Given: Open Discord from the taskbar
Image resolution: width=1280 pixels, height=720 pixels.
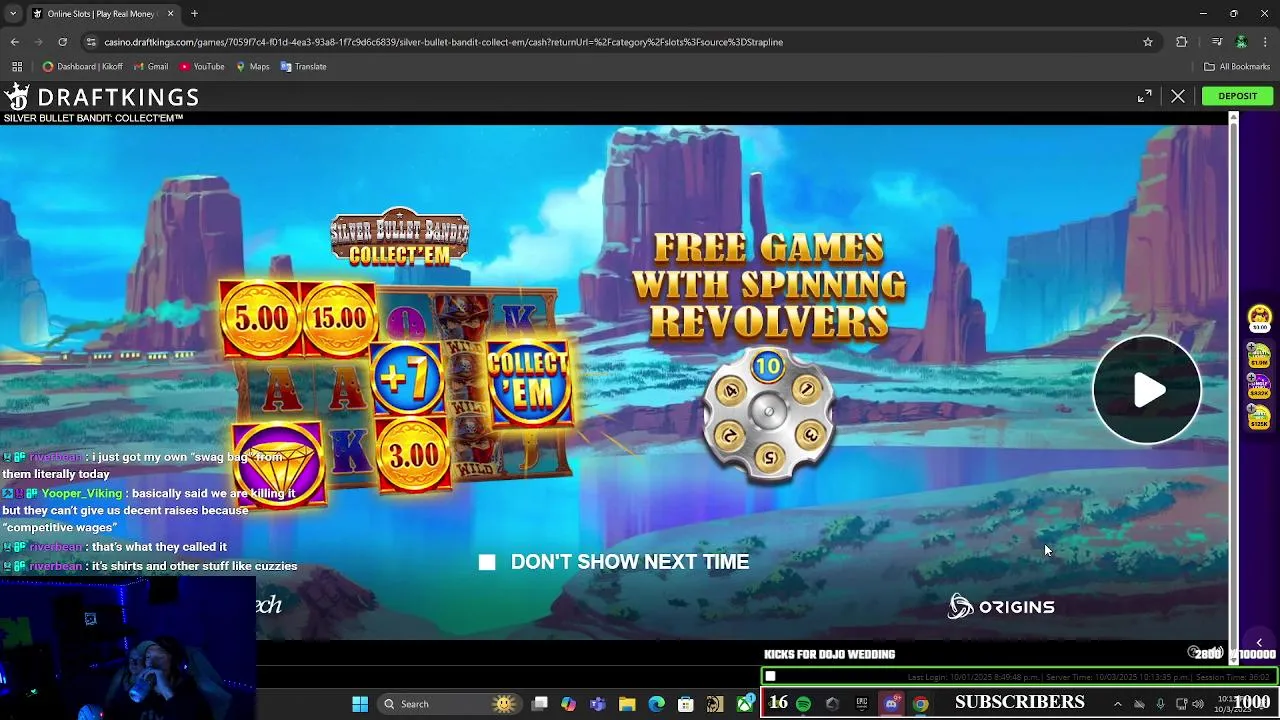Looking at the screenshot, I should (x=891, y=704).
